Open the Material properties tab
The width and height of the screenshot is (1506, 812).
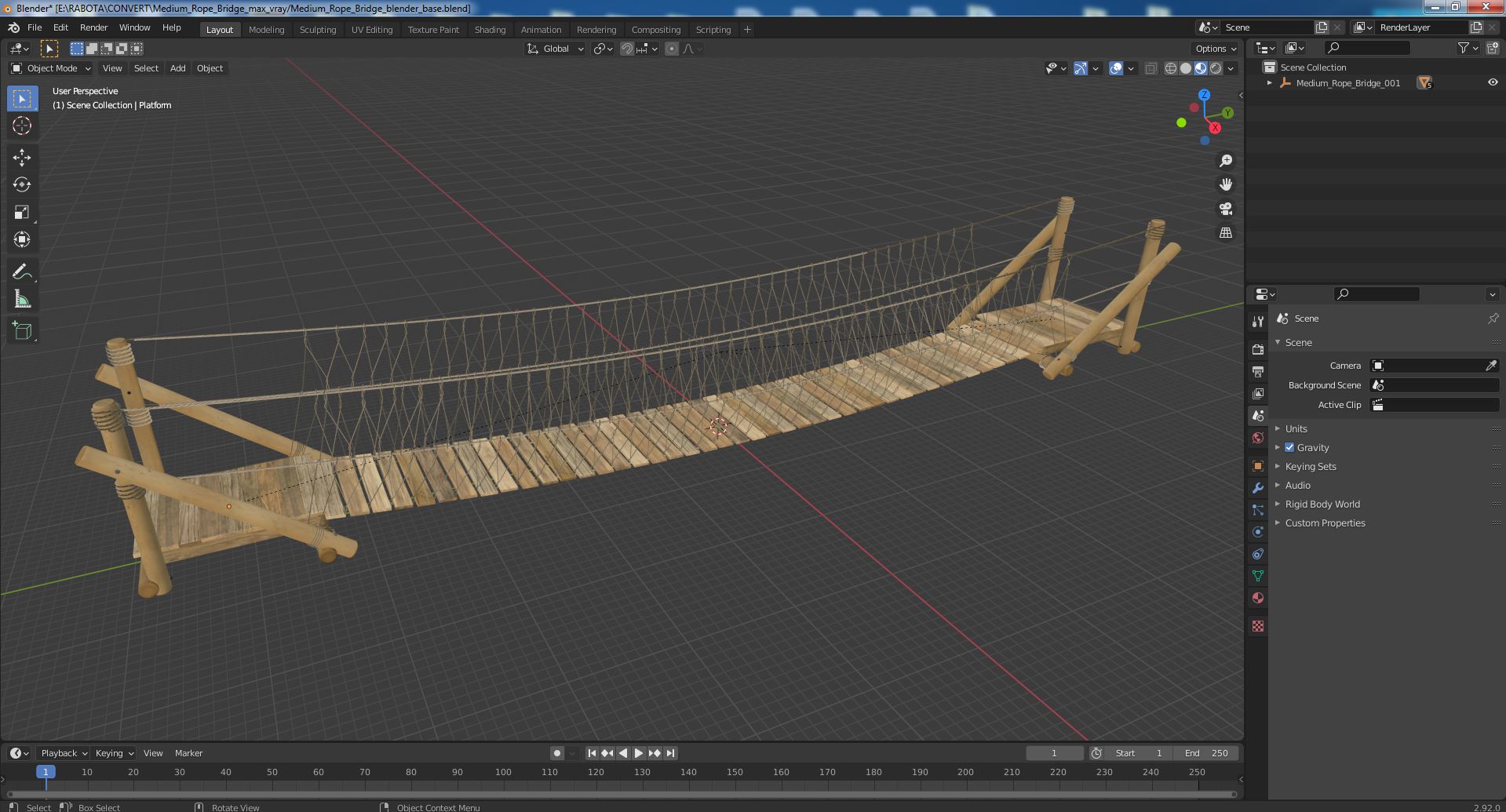coord(1258,598)
